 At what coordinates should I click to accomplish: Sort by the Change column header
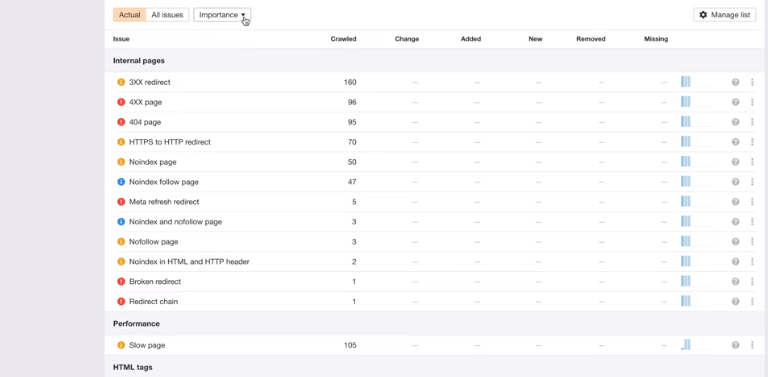click(407, 39)
